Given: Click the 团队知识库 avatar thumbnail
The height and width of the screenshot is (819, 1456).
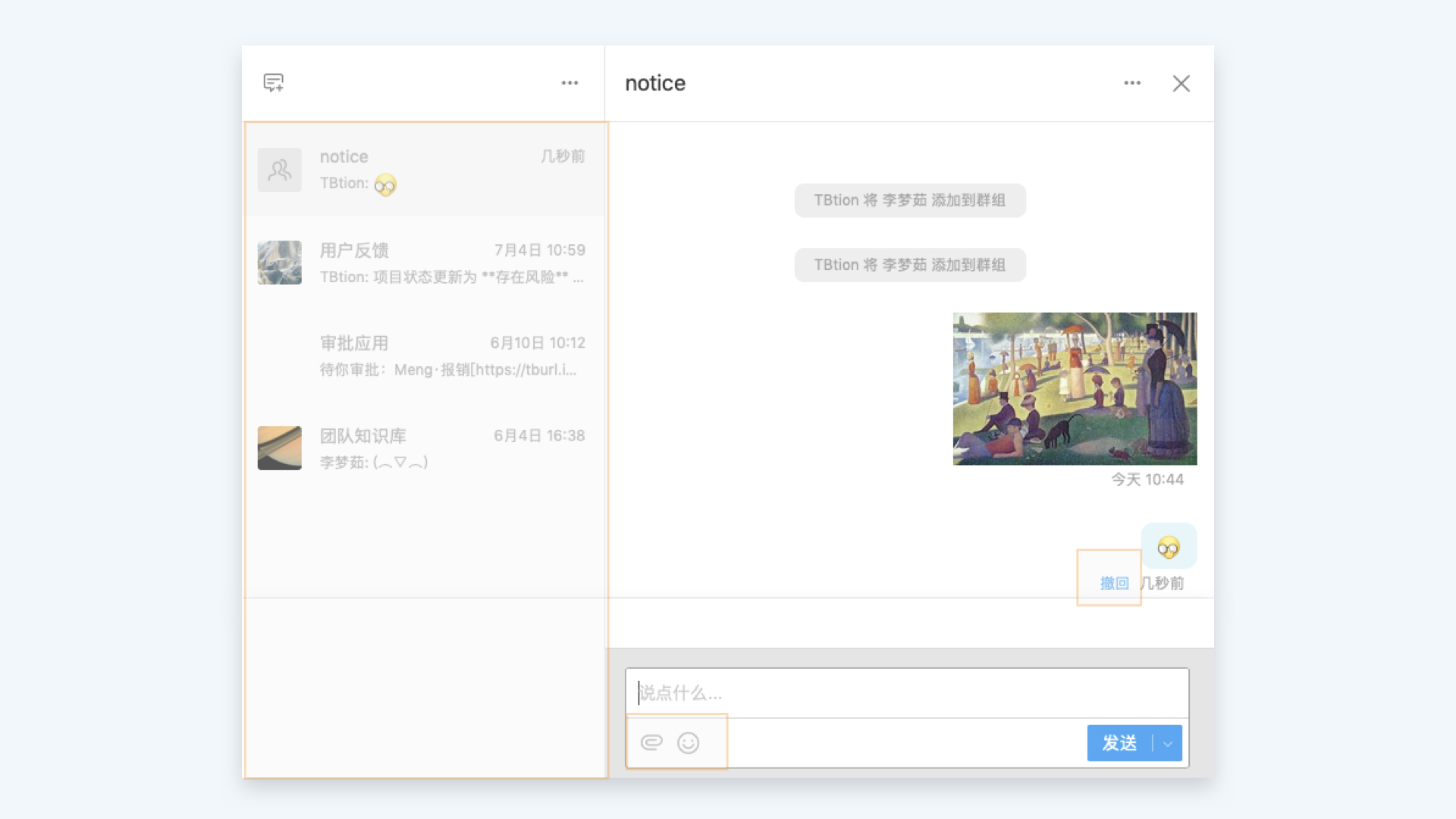Looking at the screenshot, I should click(x=280, y=448).
